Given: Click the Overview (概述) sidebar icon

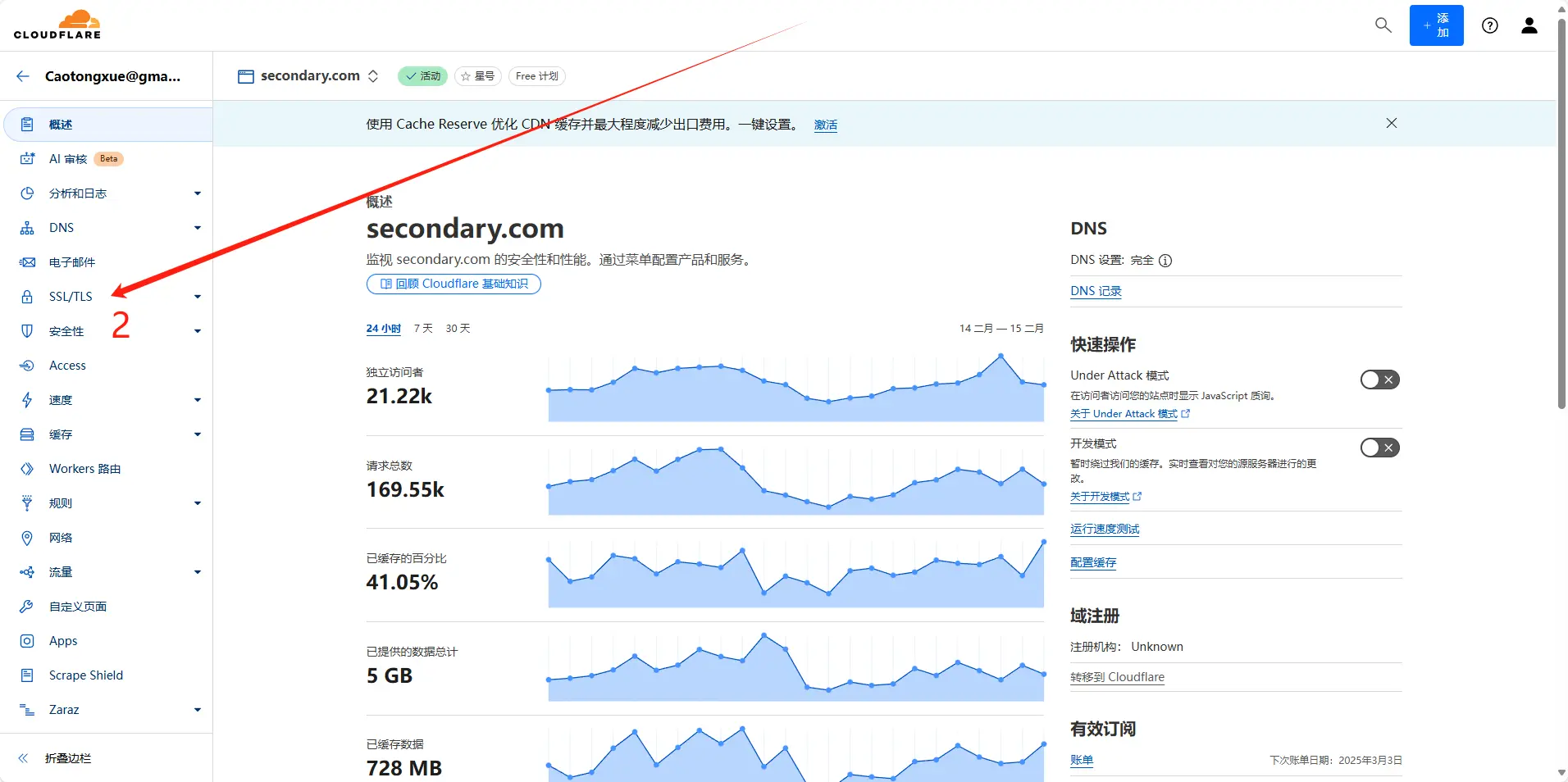Looking at the screenshot, I should click(x=27, y=125).
